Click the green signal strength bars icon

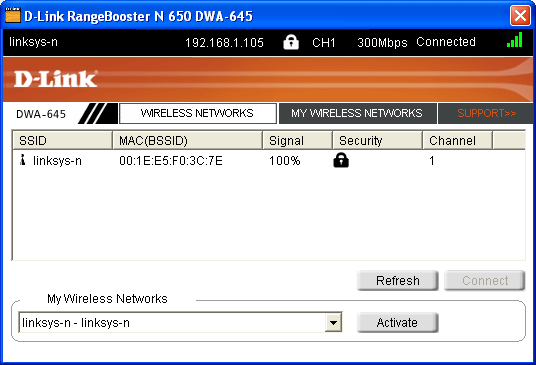[x=515, y=40]
